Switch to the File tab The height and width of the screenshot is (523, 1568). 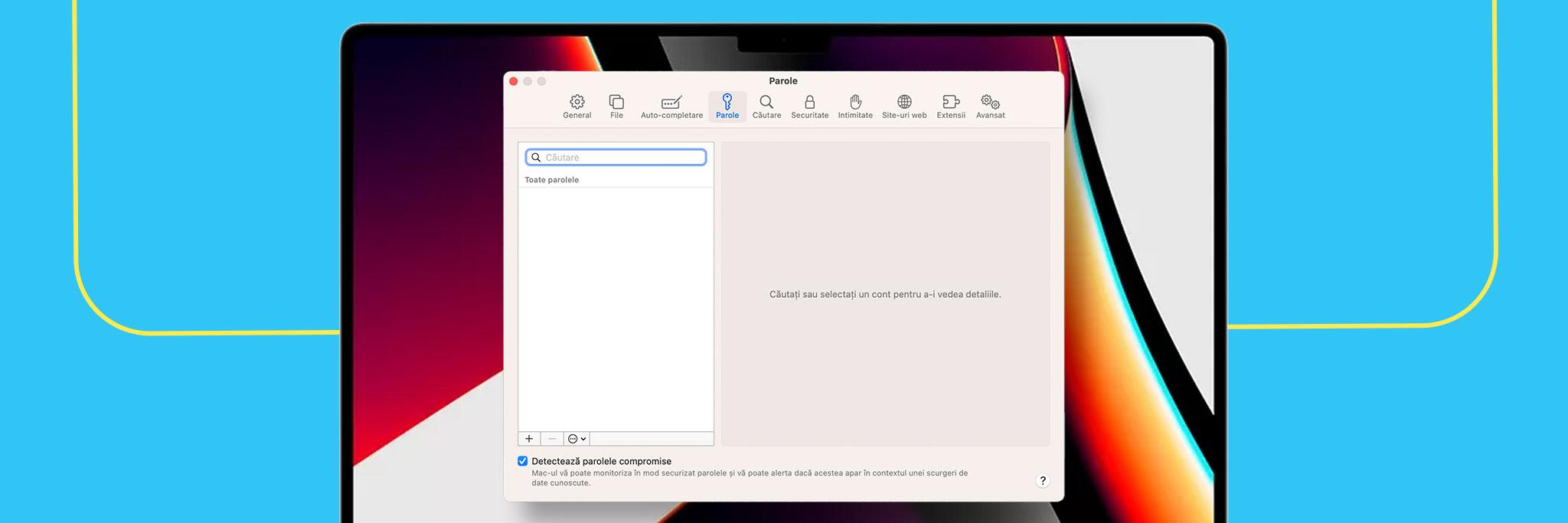[x=616, y=106]
